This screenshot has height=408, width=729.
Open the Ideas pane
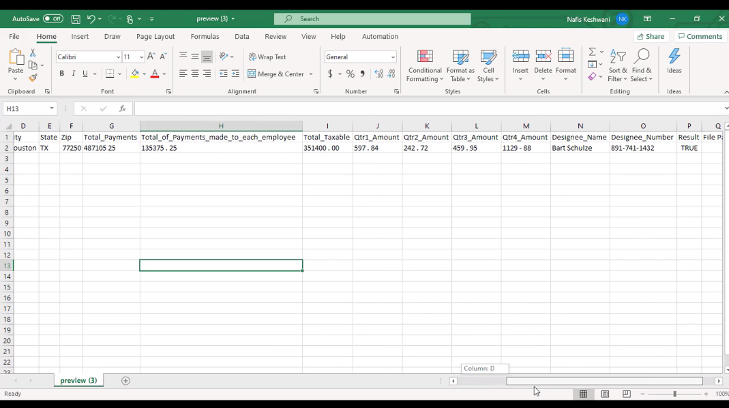pos(674,62)
